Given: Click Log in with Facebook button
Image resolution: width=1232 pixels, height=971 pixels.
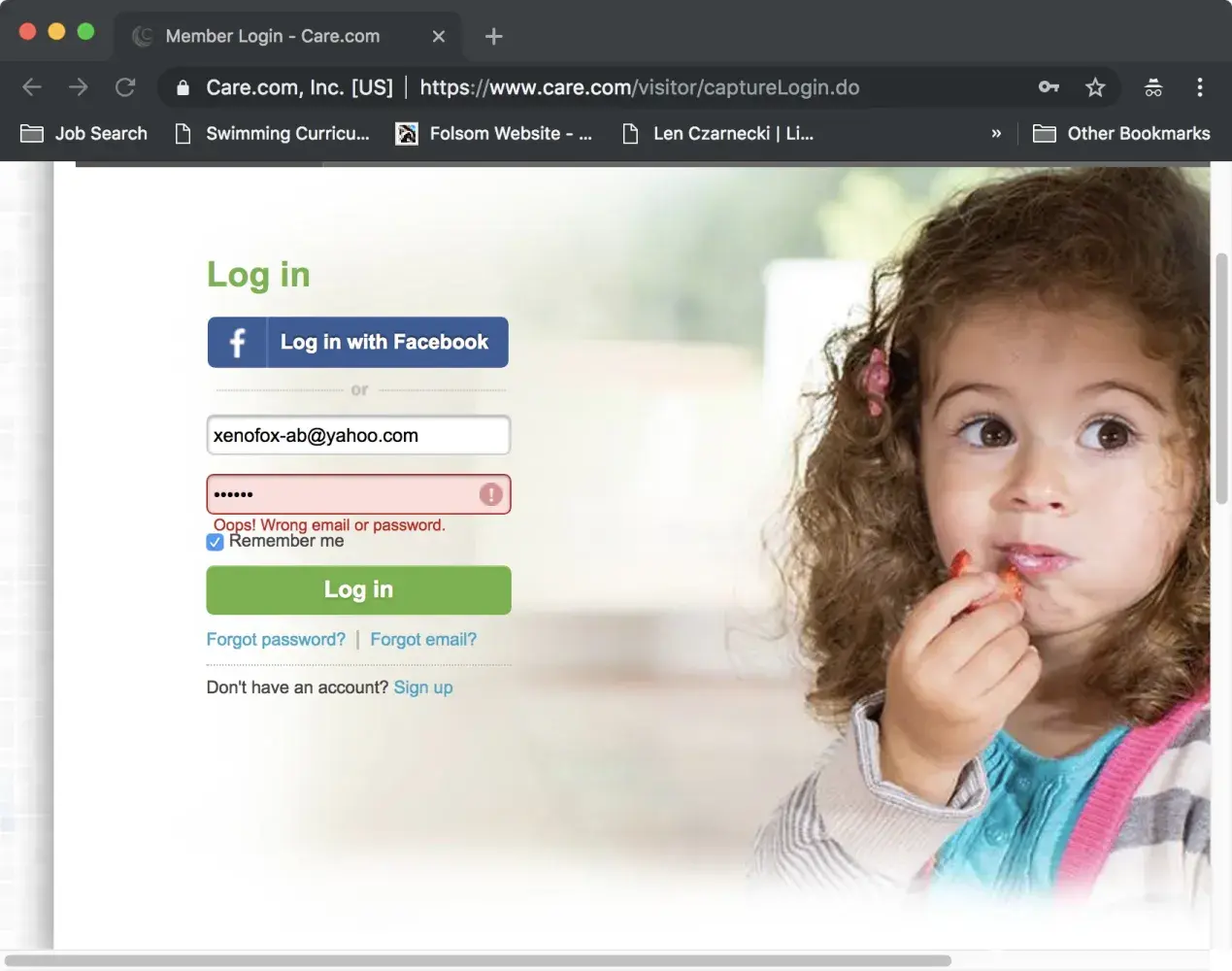Looking at the screenshot, I should point(358,342).
